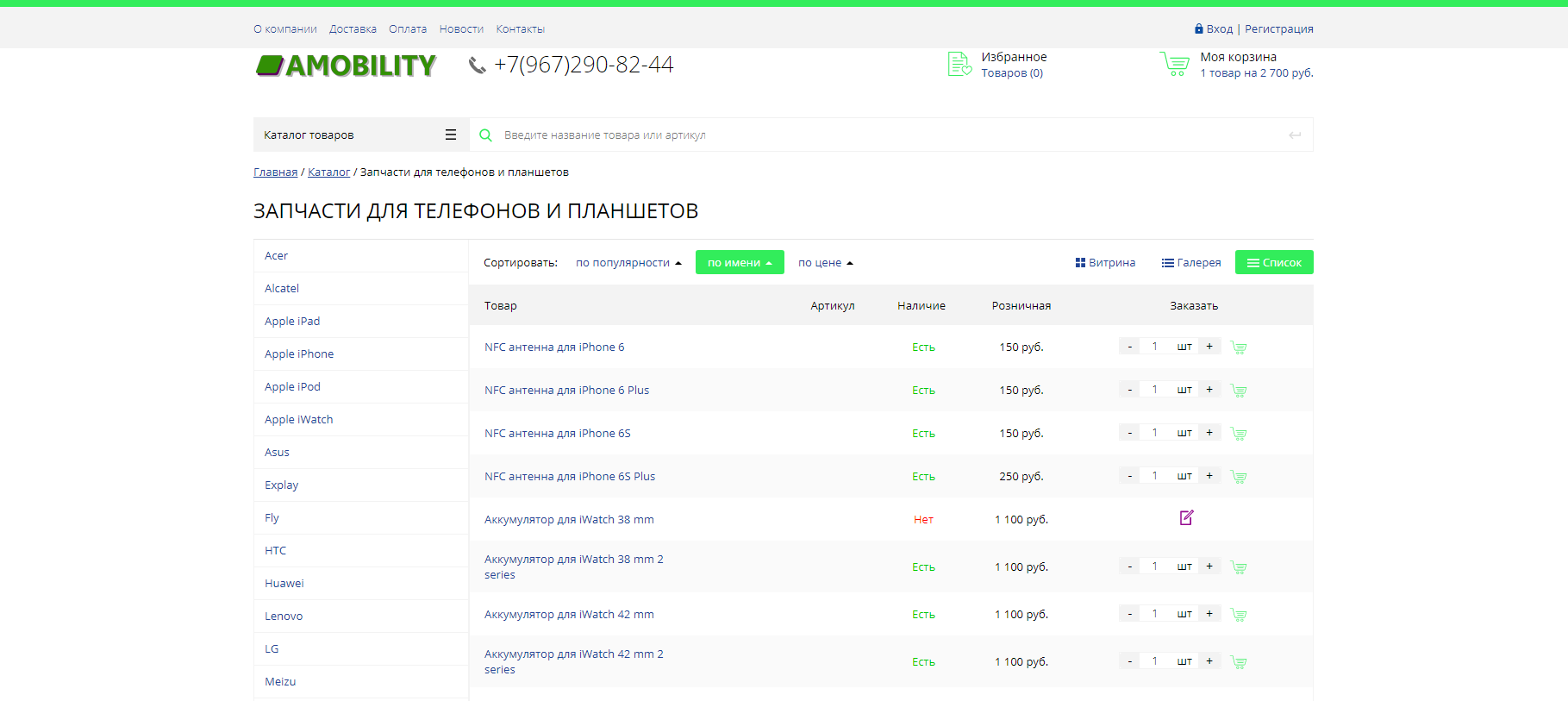The height and width of the screenshot is (701, 1568).
Task: Add Аккумулятор для iWatch 42 mm to cart
Action: click(x=1239, y=615)
